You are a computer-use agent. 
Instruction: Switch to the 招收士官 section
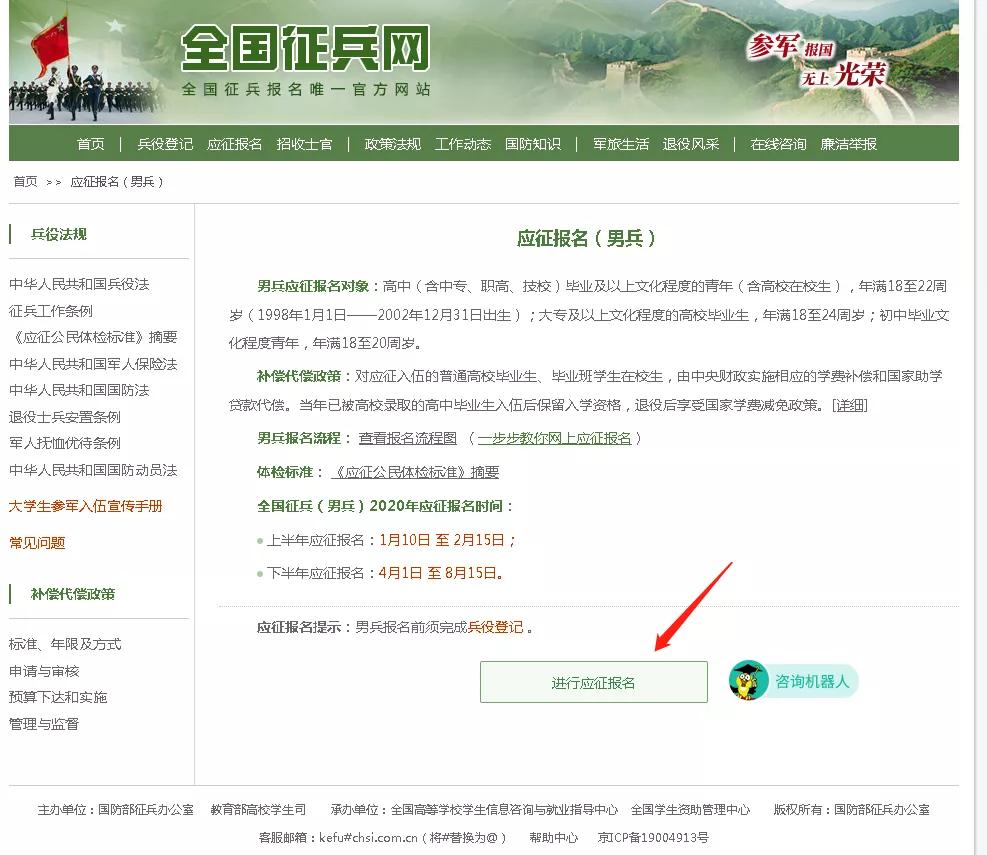click(x=305, y=143)
